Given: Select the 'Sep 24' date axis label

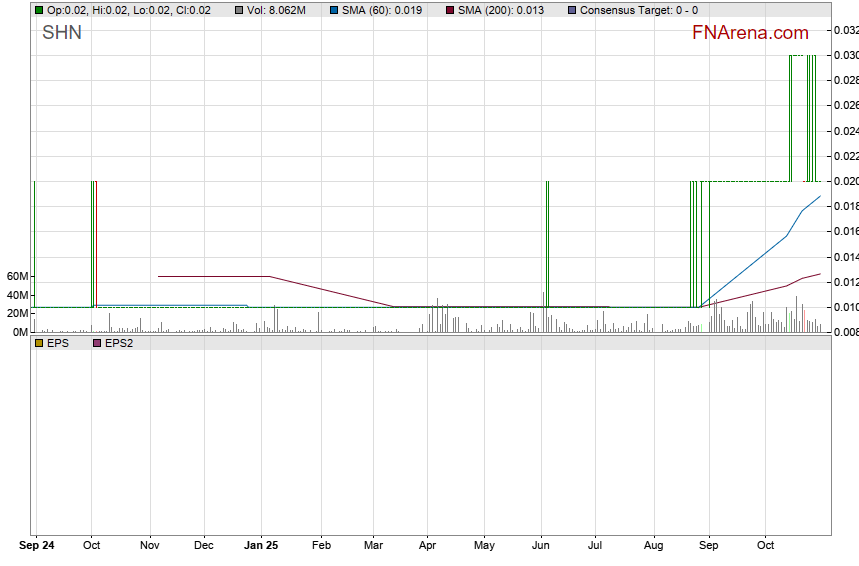Looking at the screenshot, I should [x=37, y=546].
